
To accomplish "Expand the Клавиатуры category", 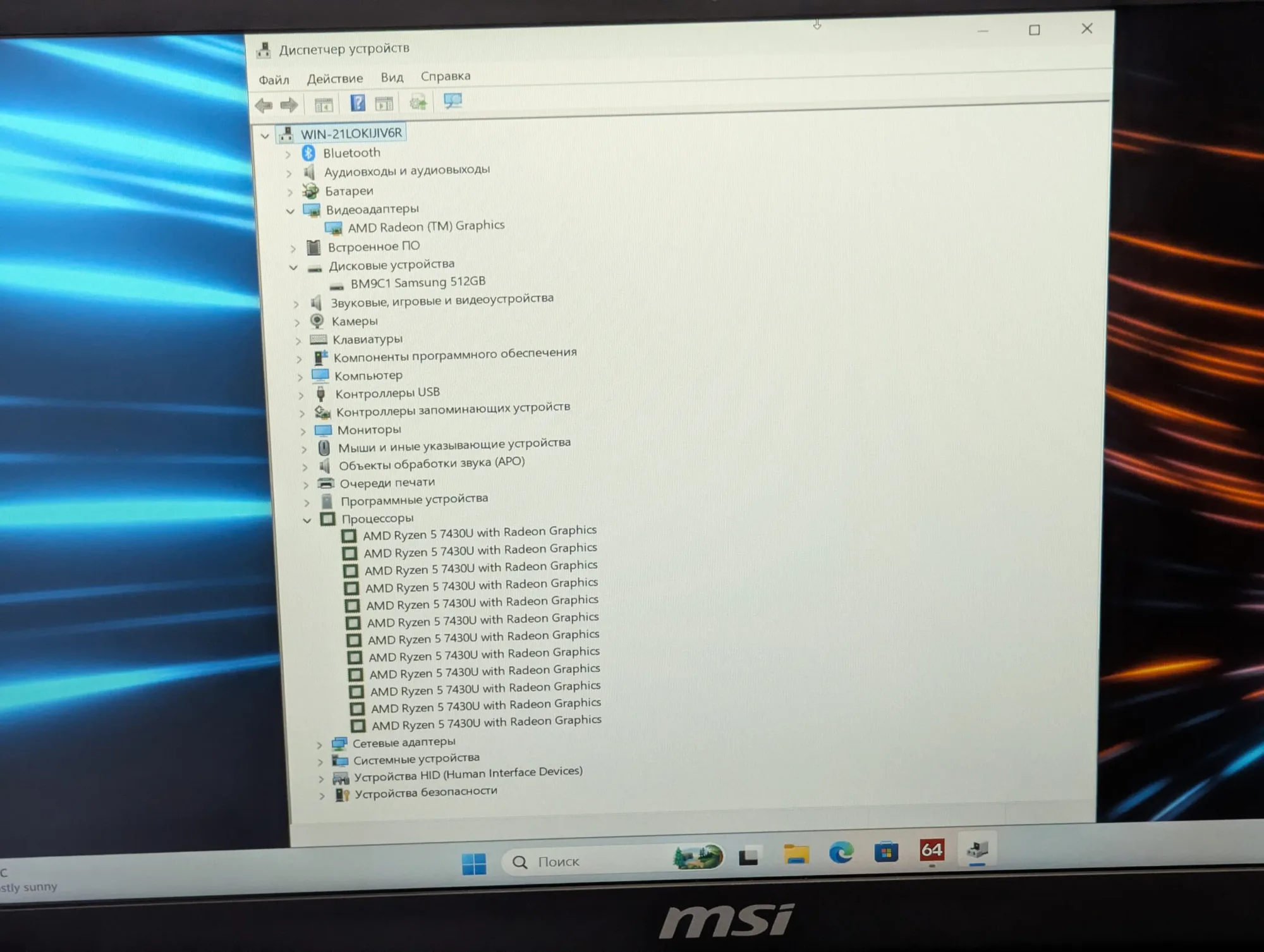I will [x=298, y=341].
